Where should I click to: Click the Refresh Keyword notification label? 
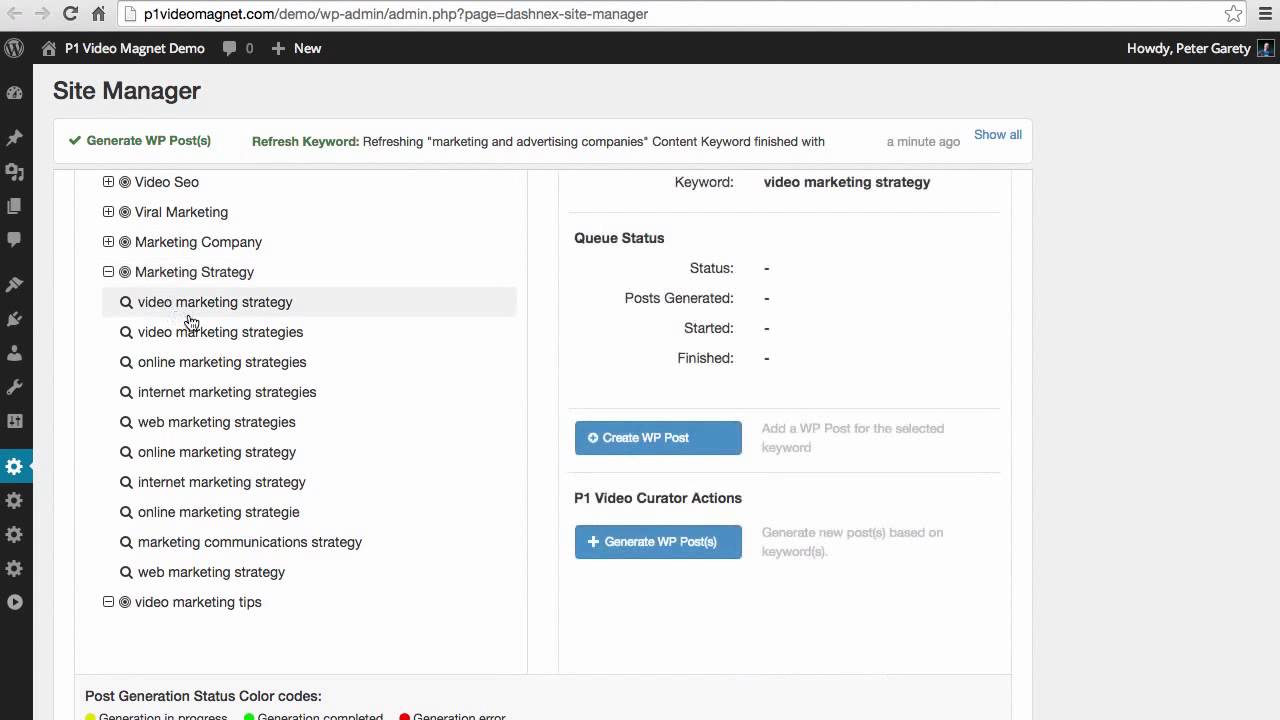pyautogui.click(x=305, y=142)
